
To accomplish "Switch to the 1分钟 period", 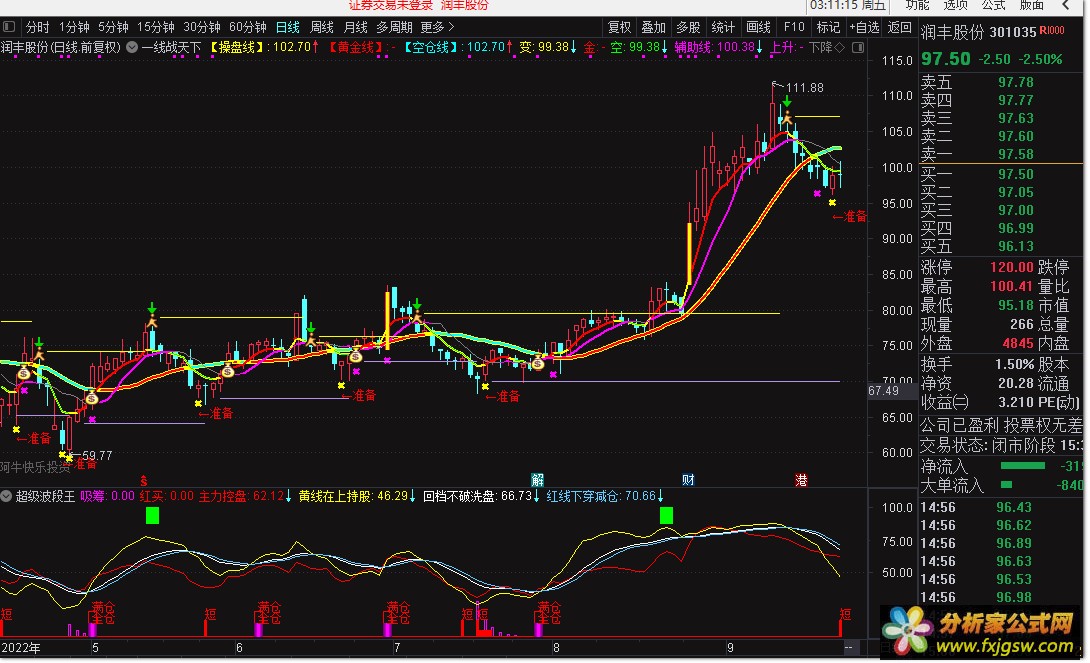I will click(x=74, y=27).
